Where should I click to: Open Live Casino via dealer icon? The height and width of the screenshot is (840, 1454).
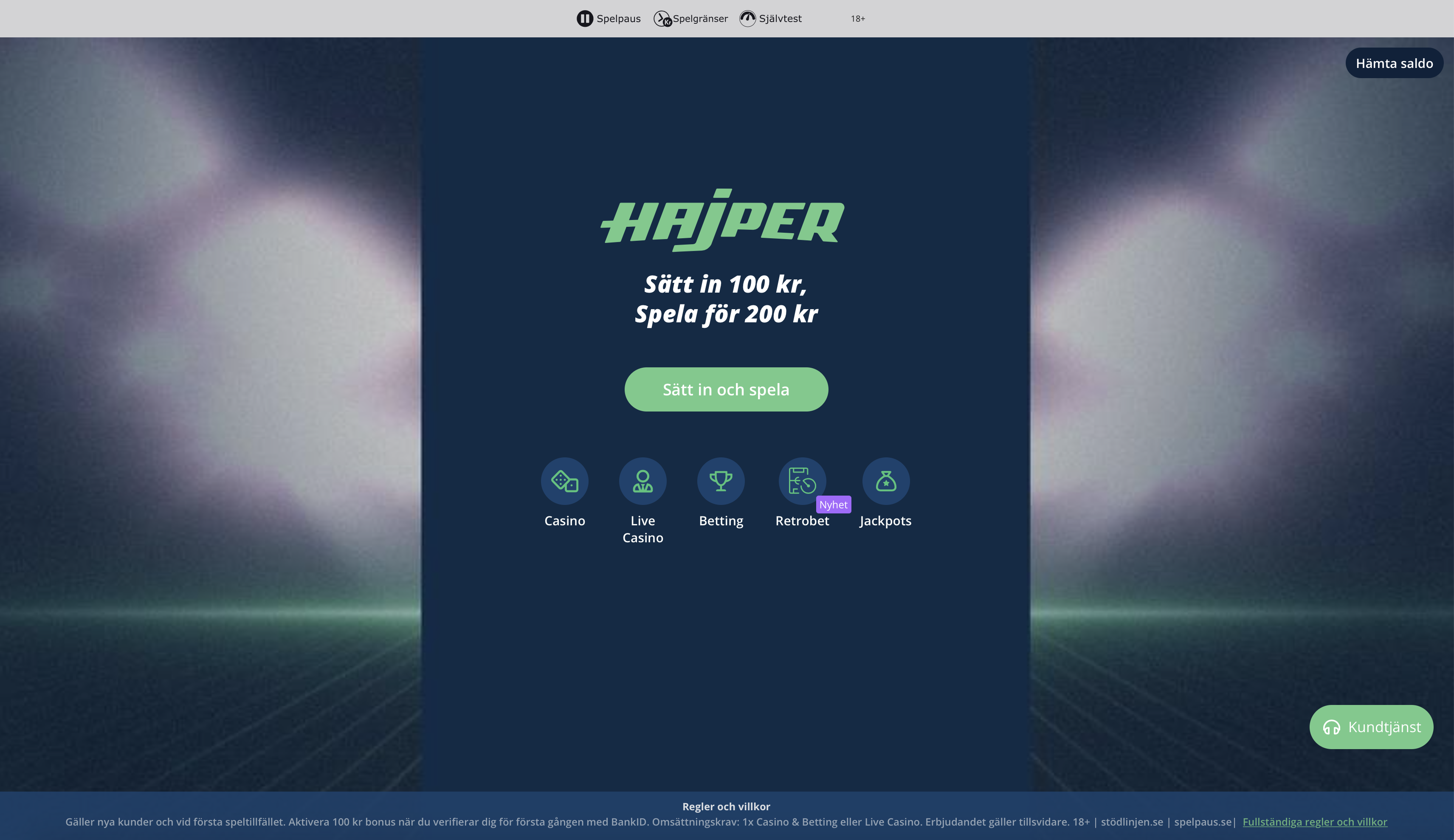click(x=643, y=481)
